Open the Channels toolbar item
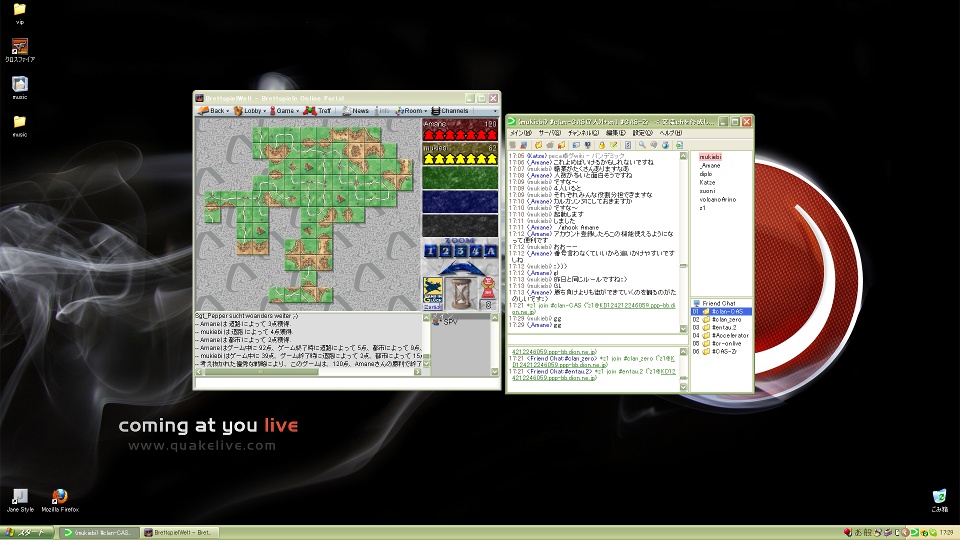The width and height of the screenshot is (960, 540). point(450,111)
